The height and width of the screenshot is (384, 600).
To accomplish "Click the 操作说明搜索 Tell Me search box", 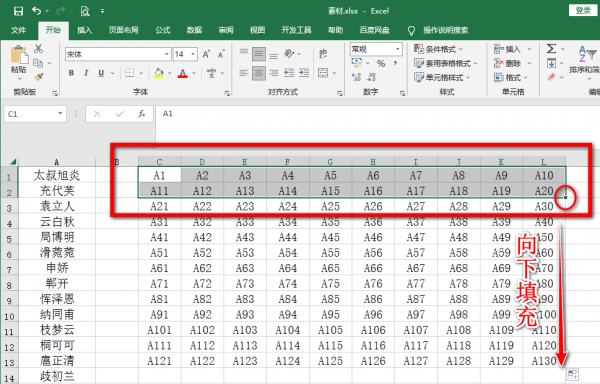I will [x=445, y=30].
